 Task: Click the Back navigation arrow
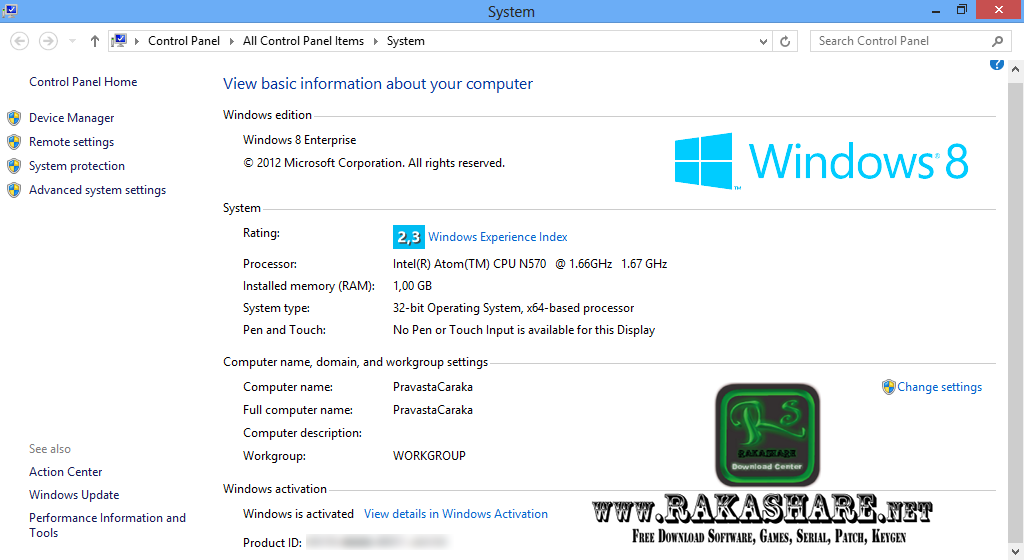[20, 41]
